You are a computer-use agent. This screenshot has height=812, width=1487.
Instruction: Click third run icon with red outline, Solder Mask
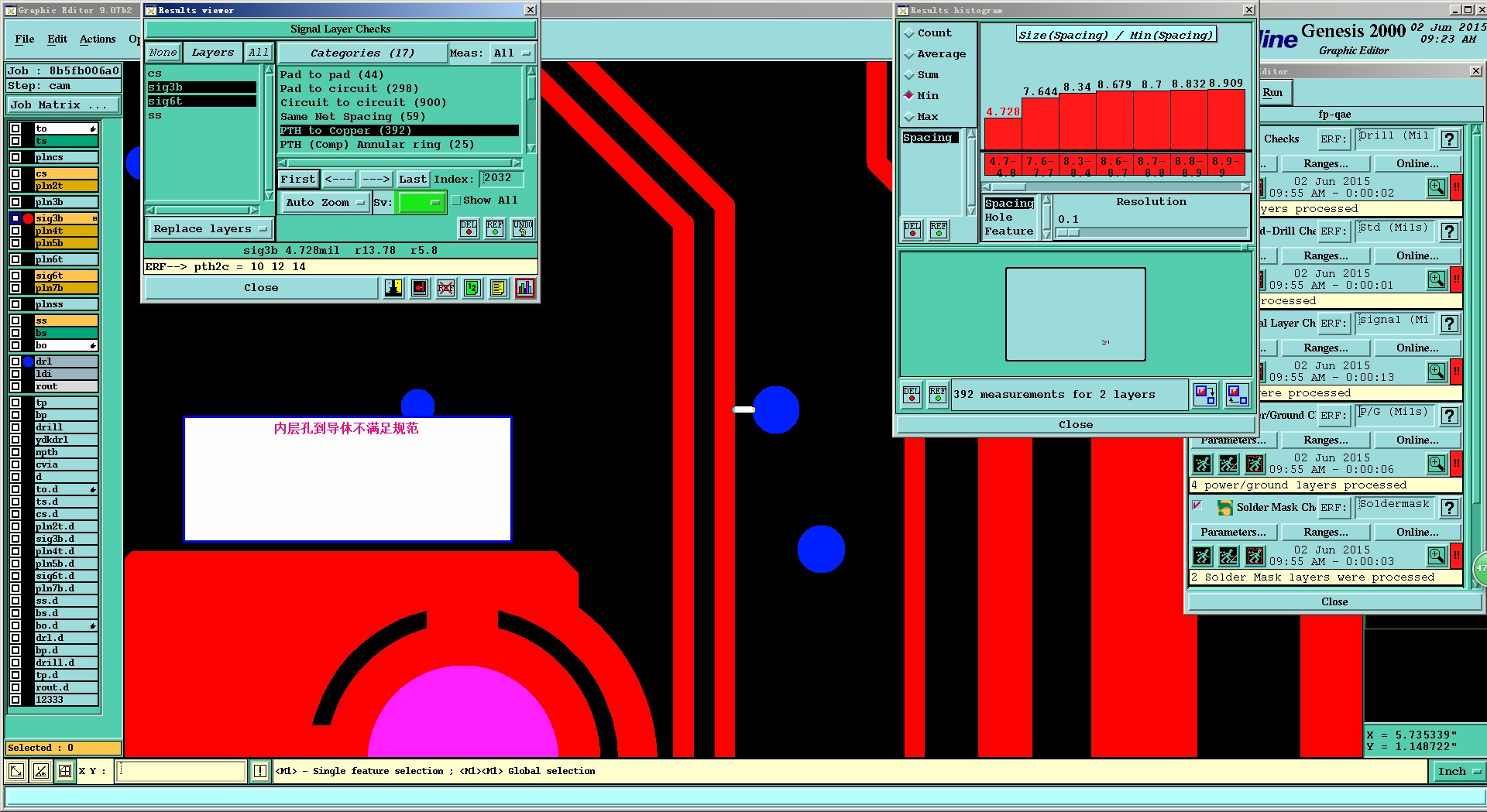pos(1255,556)
